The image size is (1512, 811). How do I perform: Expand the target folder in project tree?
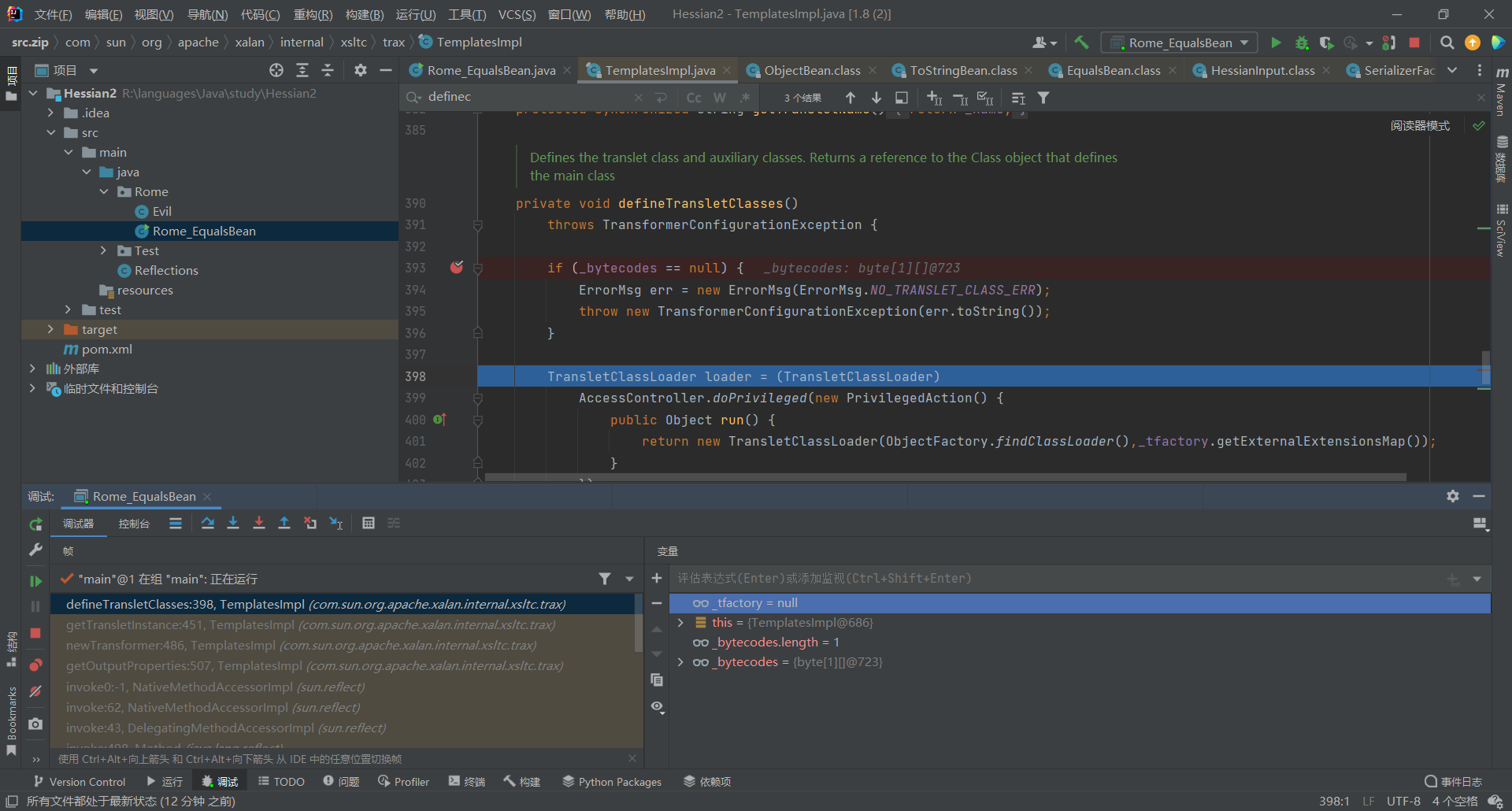coord(50,329)
